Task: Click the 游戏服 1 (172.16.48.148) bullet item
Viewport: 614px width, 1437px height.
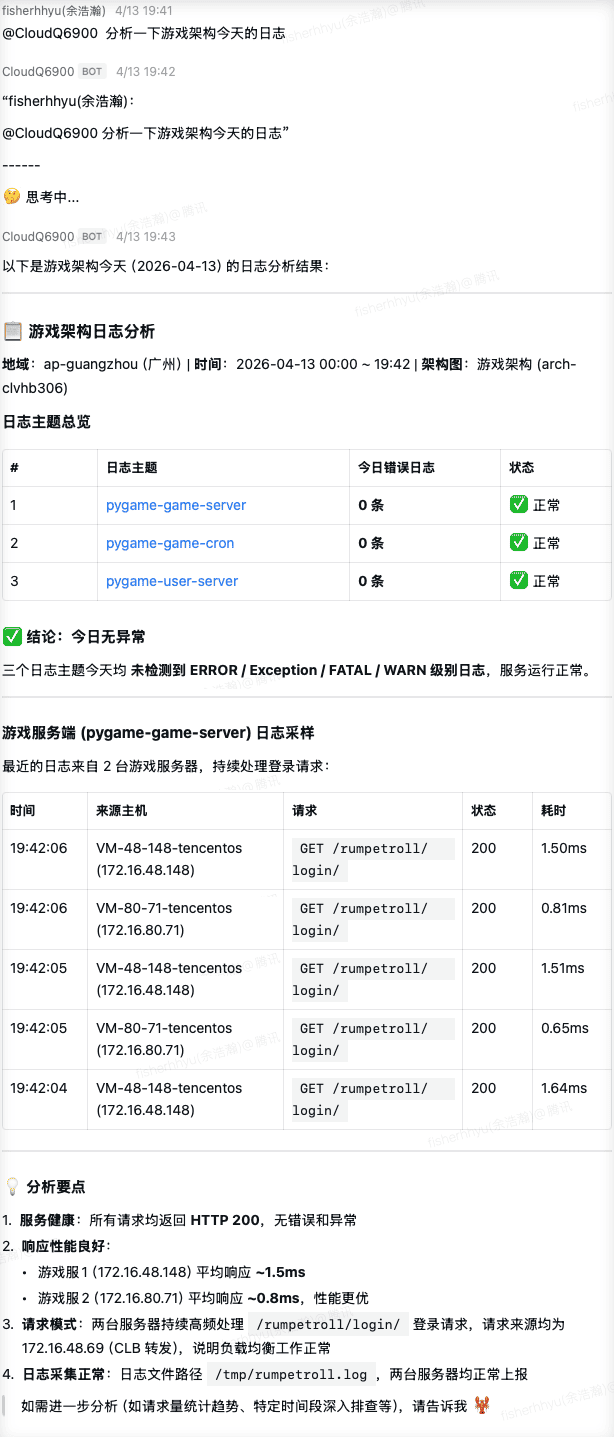Action: pos(172,1272)
